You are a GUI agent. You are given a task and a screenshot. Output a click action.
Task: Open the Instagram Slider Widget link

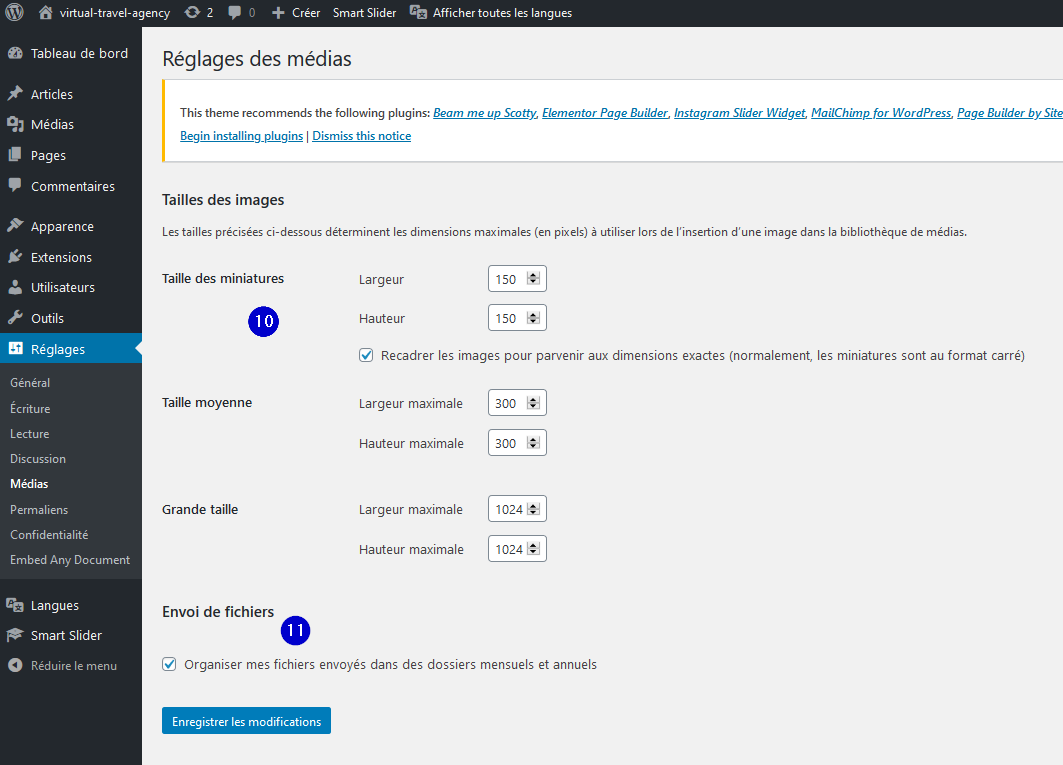click(740, 113)
